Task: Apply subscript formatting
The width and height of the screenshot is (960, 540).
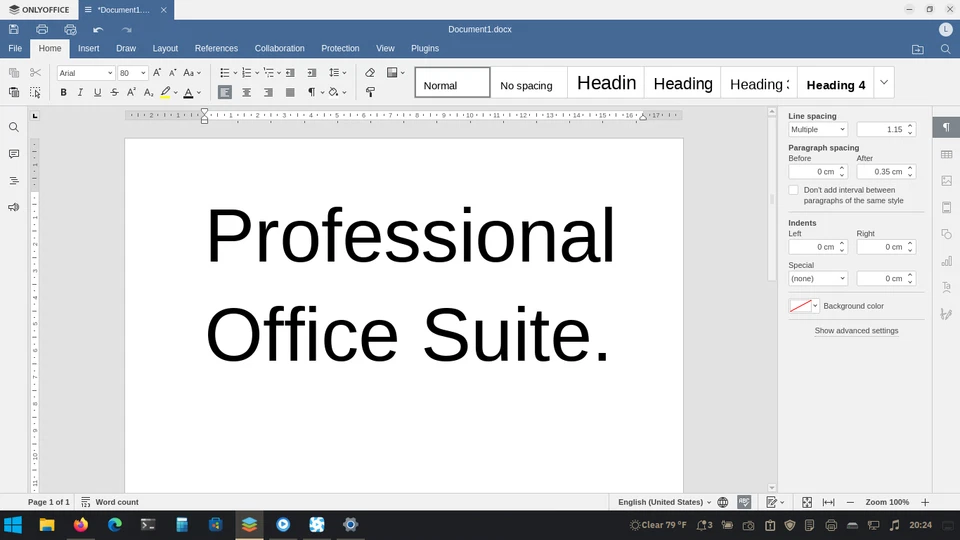Action: point(148,92)
